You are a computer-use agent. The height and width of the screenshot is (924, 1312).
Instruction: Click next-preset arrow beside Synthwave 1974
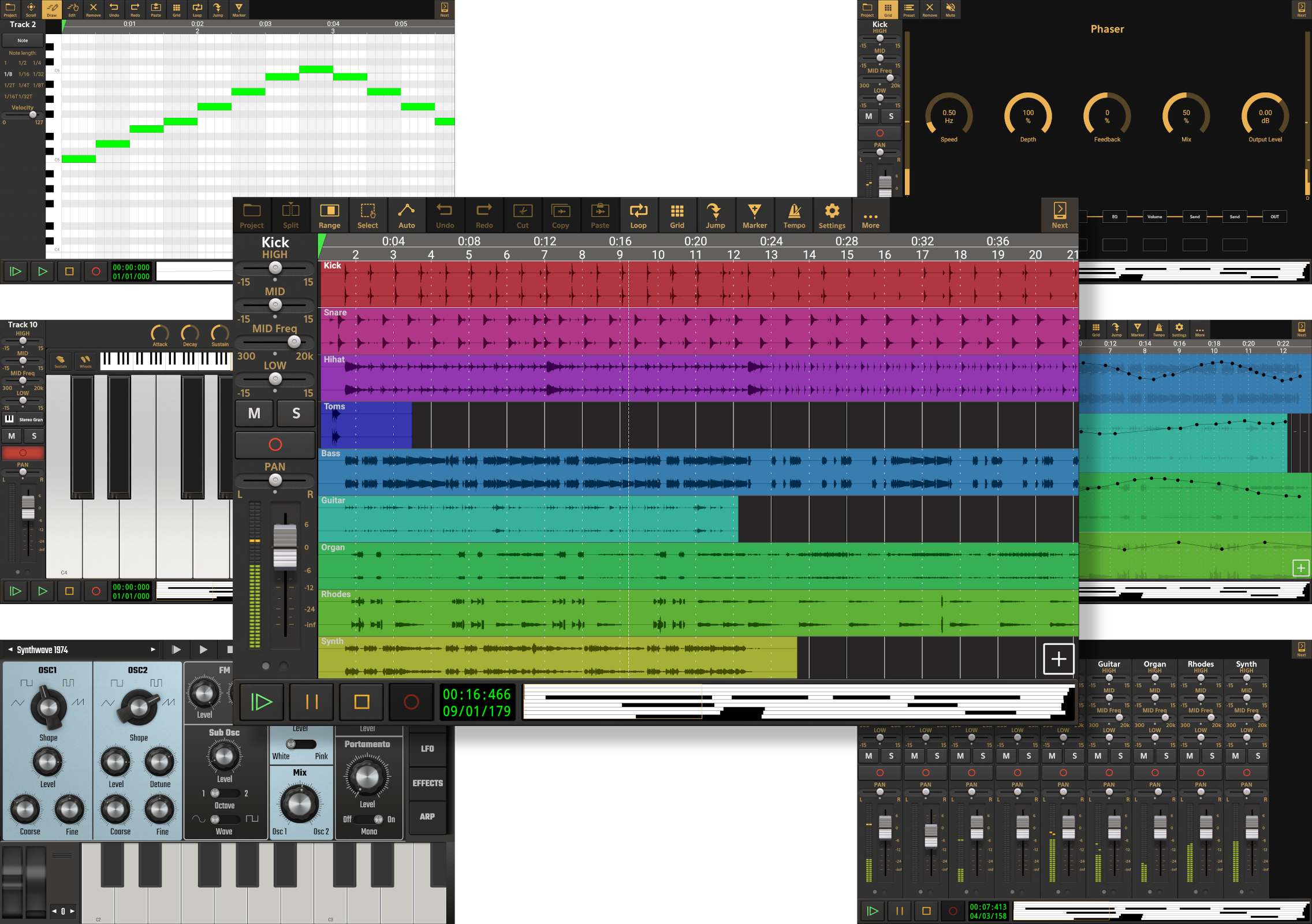(153, 650)
